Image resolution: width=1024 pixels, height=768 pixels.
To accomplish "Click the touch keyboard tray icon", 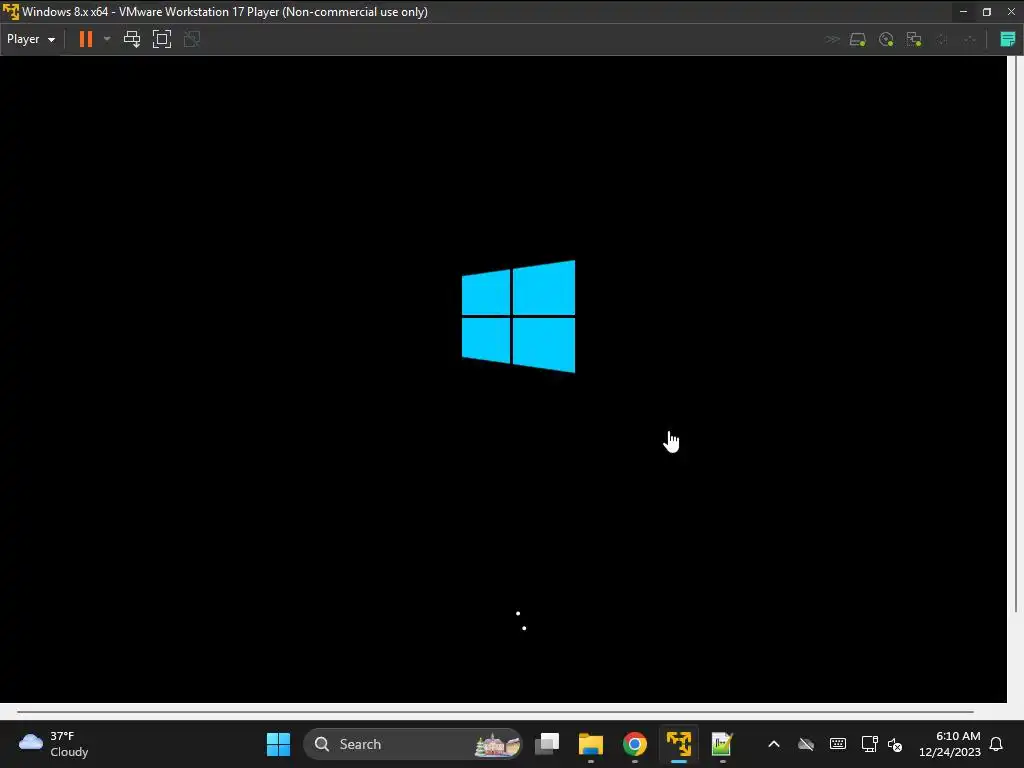I will point(837,744).
